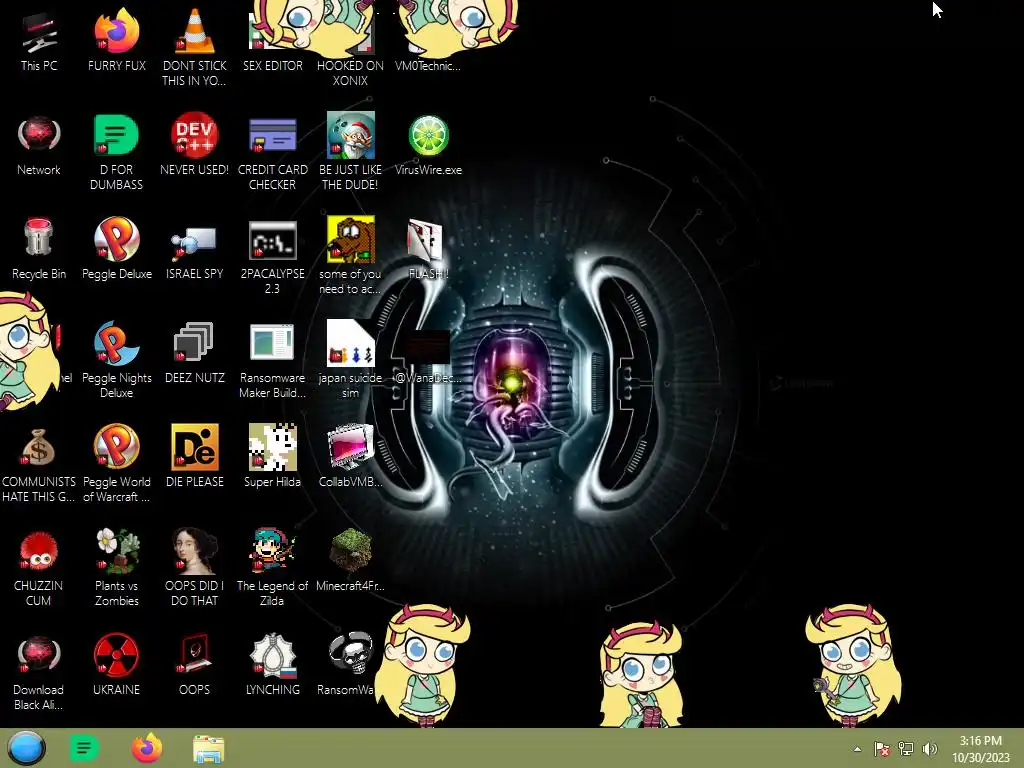Launch Firefox from the taskbar
The height and width of the screenshot is (768, 1024).
[x=147, y=748]
